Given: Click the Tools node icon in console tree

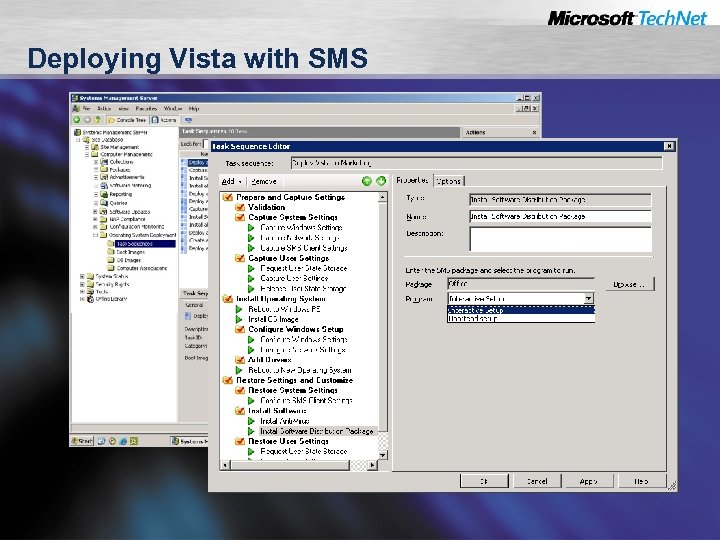Looking at the screenshot, I should coord(90,292).
